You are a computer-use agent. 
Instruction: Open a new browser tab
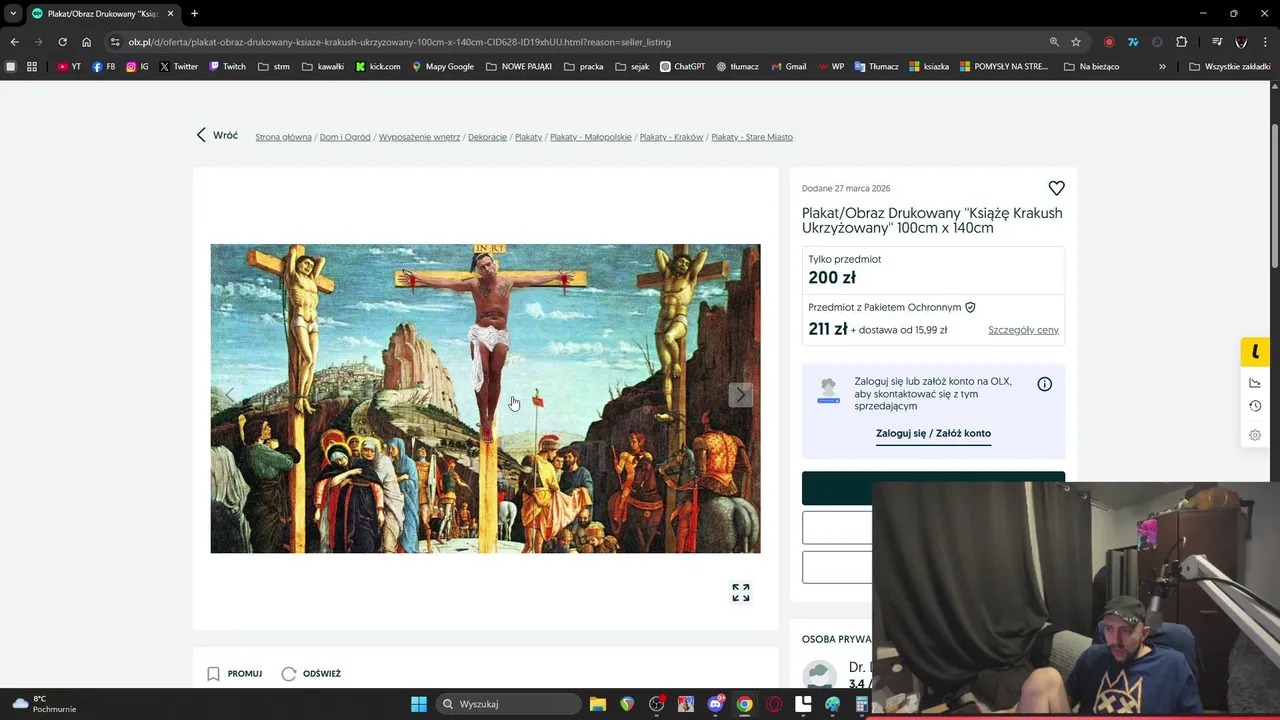pyautogui.click(x=194, y=13)
